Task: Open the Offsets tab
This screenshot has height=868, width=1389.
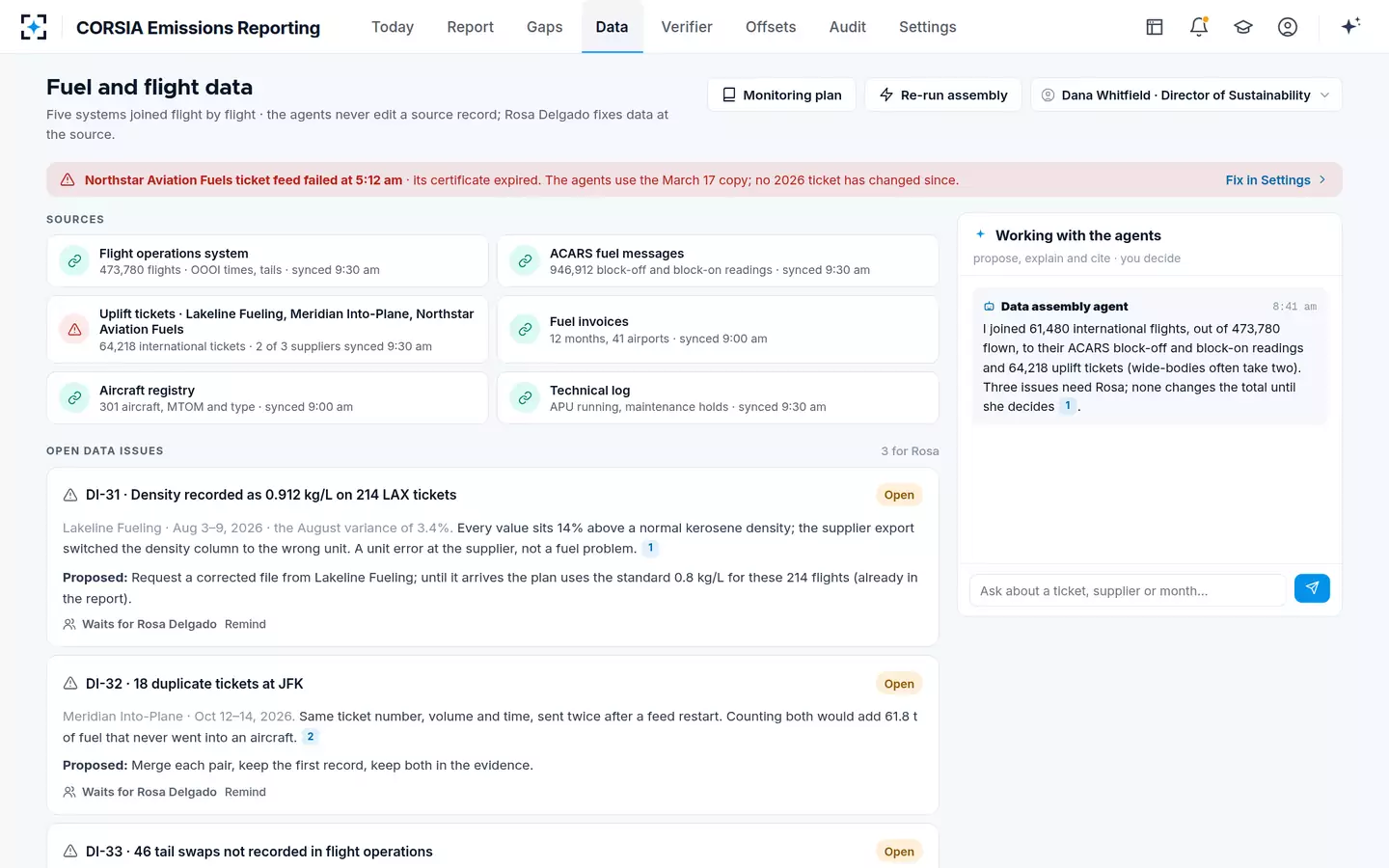Action: (771, 27)
